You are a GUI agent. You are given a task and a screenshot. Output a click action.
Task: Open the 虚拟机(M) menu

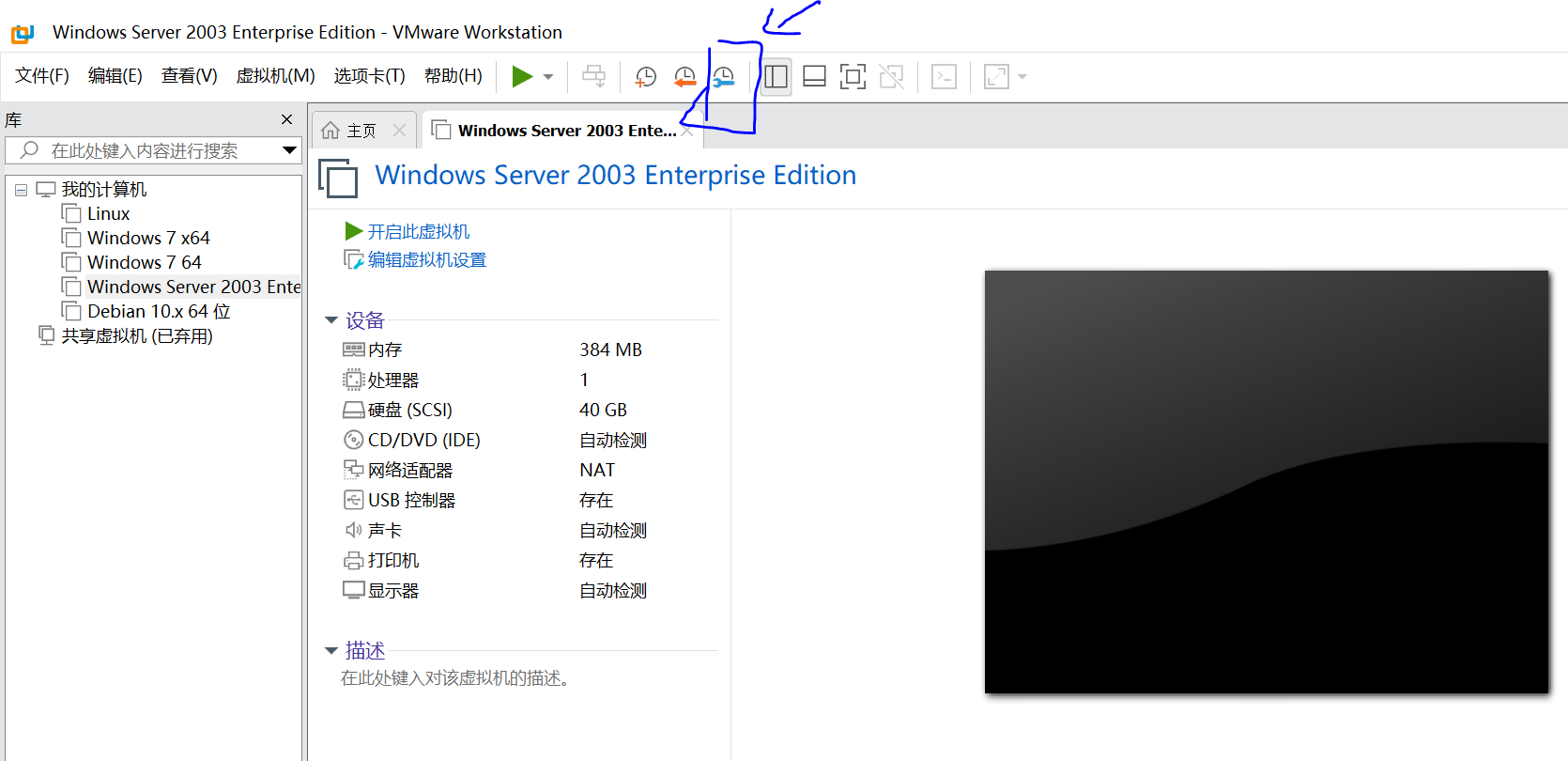[275, 76]
